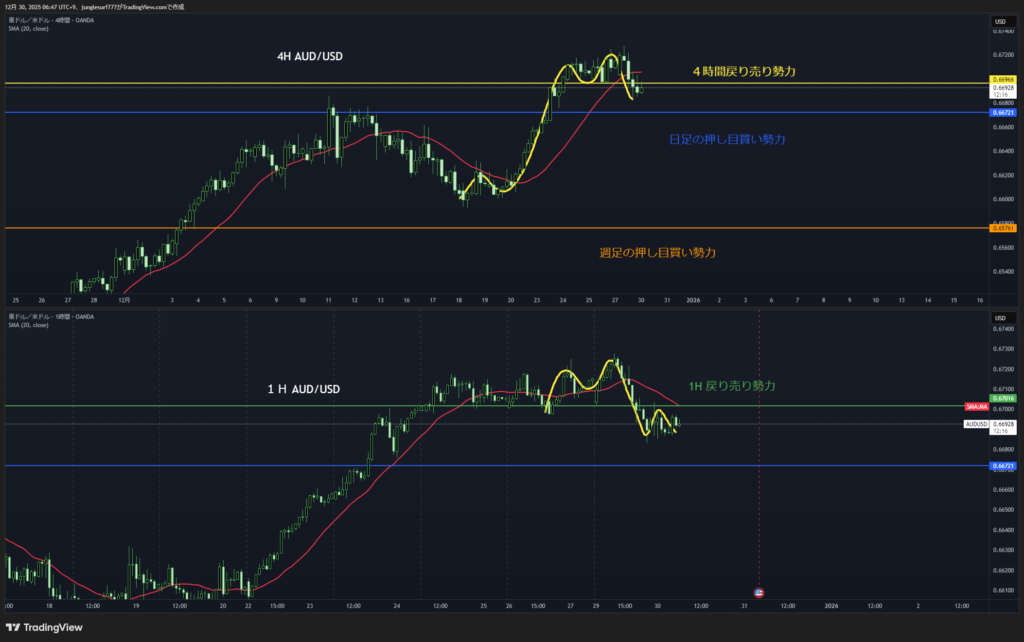This screenshot has width=1024, height=642.
Task: Click the AUDUSD symbol tag on lower price axis
Action: pos(976,424)
